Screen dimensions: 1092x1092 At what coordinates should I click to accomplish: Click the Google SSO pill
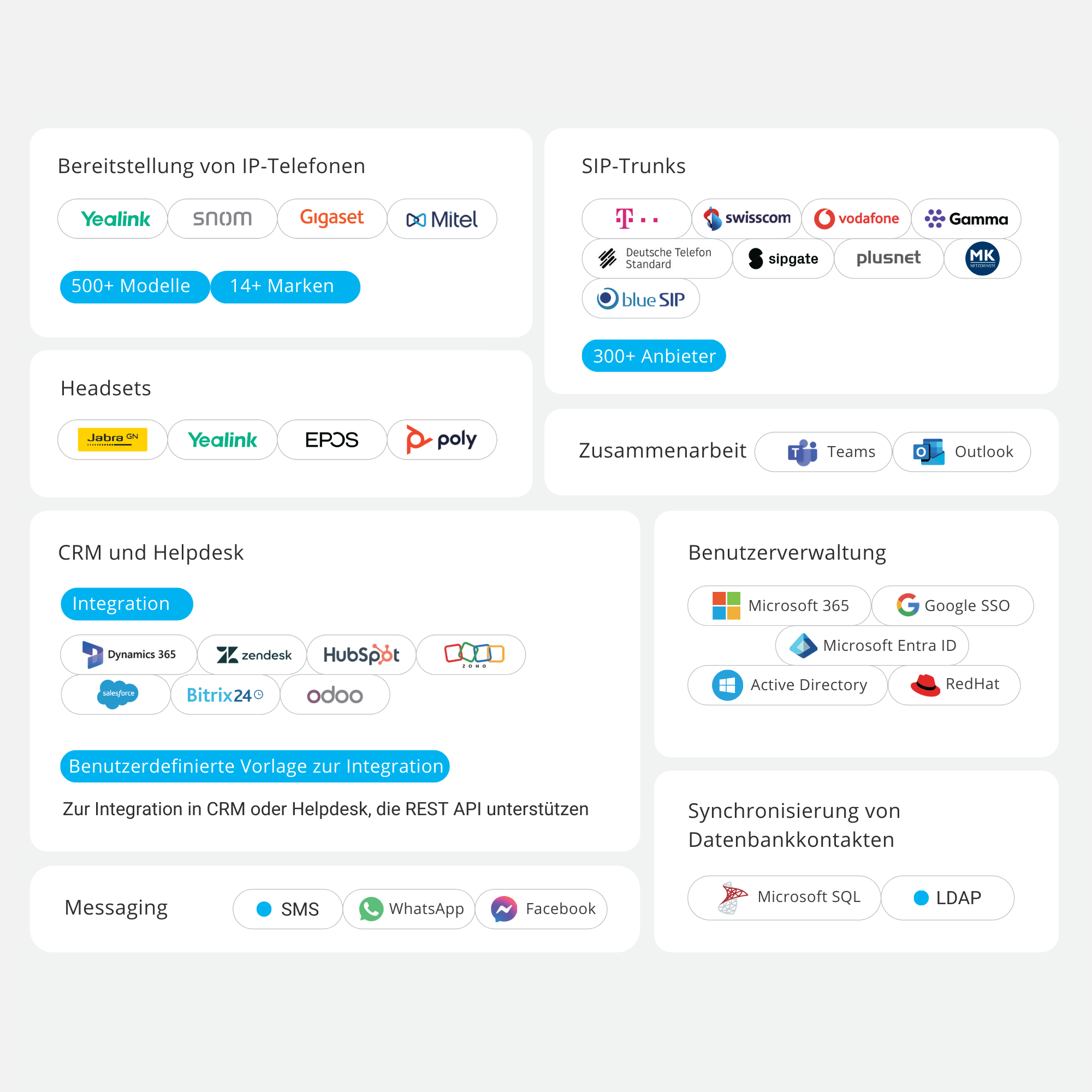coord(952,606)
